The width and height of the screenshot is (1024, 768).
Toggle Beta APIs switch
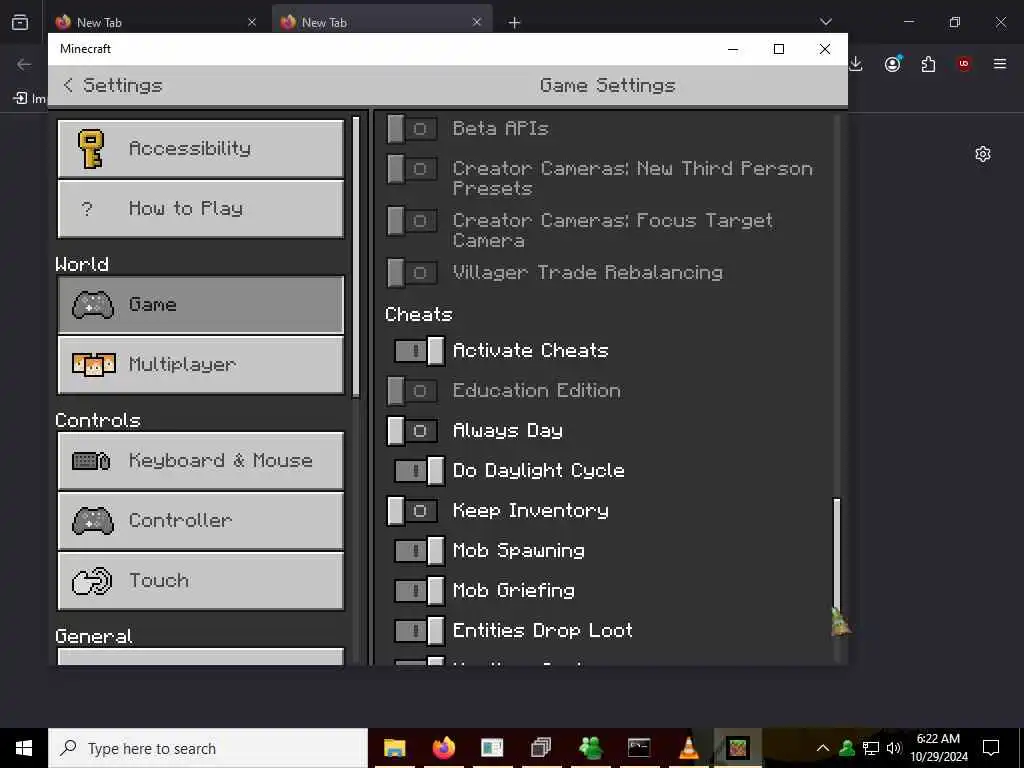412,129
